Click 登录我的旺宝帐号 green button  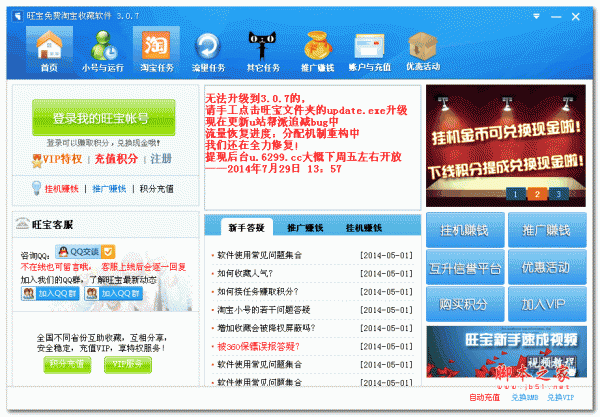tap(104, 117)
